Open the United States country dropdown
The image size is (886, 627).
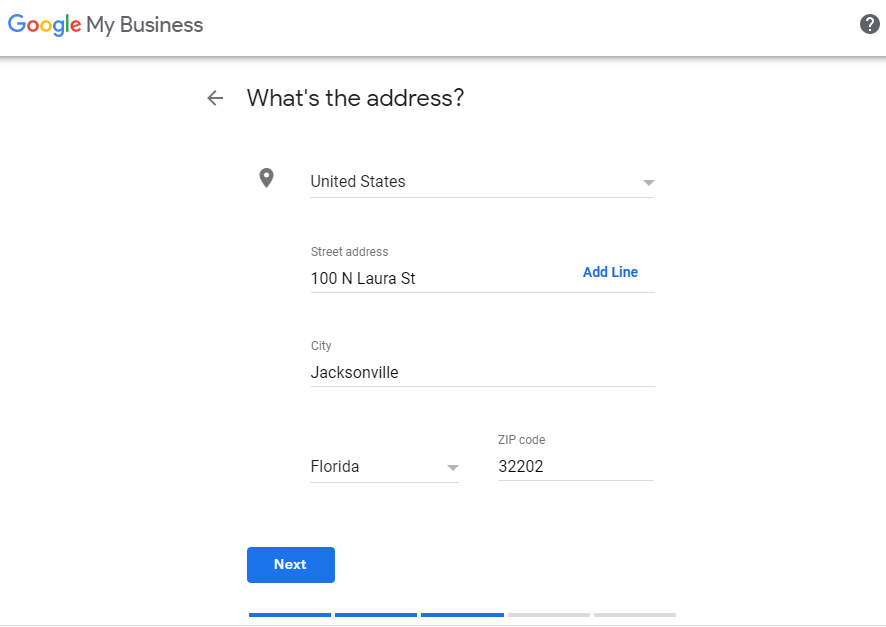point(482,181)
